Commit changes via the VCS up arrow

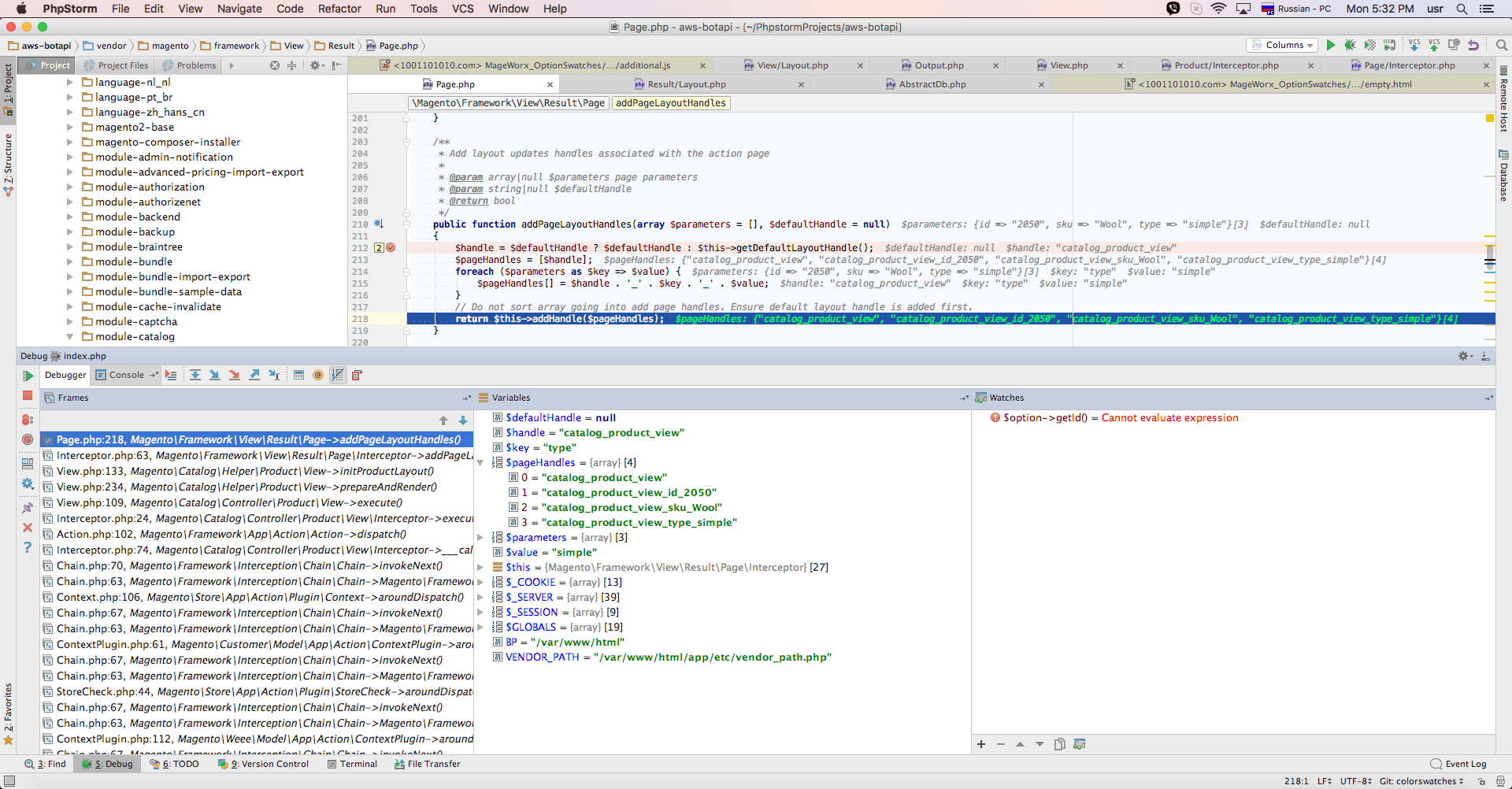[x=1435, y=45]
